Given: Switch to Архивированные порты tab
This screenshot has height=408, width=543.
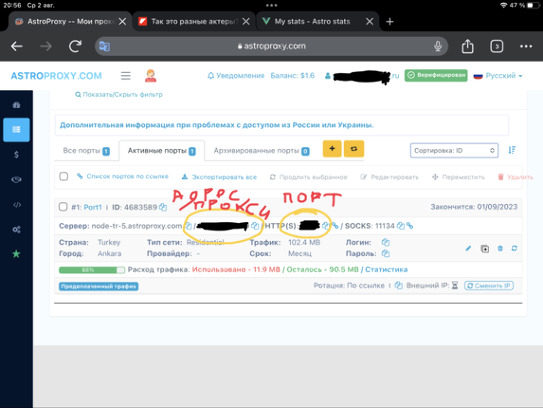Looking at the screenshot, I should 261,151.
